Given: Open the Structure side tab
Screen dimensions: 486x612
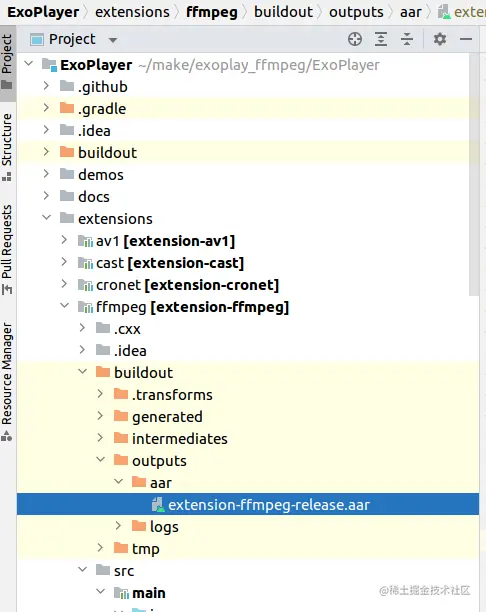Looking at the screenshot, I should click(x=7, y=148).
